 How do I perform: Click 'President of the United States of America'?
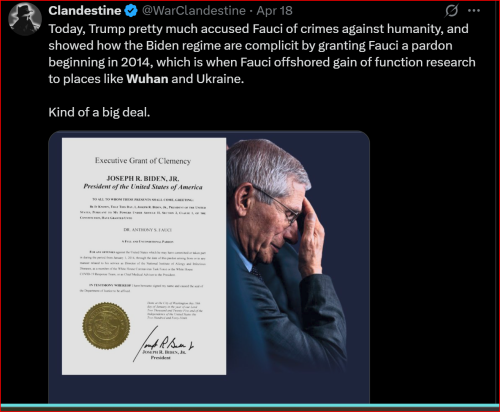(x=143, y=187)
